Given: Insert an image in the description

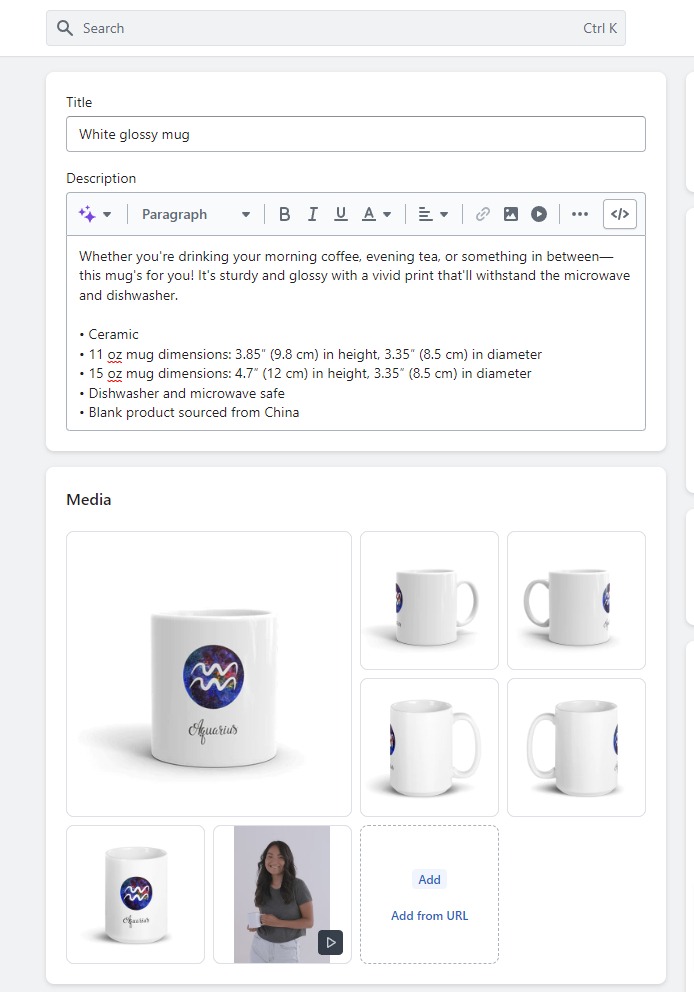Looking at the screenshot, I should click(x=511, y=214).
